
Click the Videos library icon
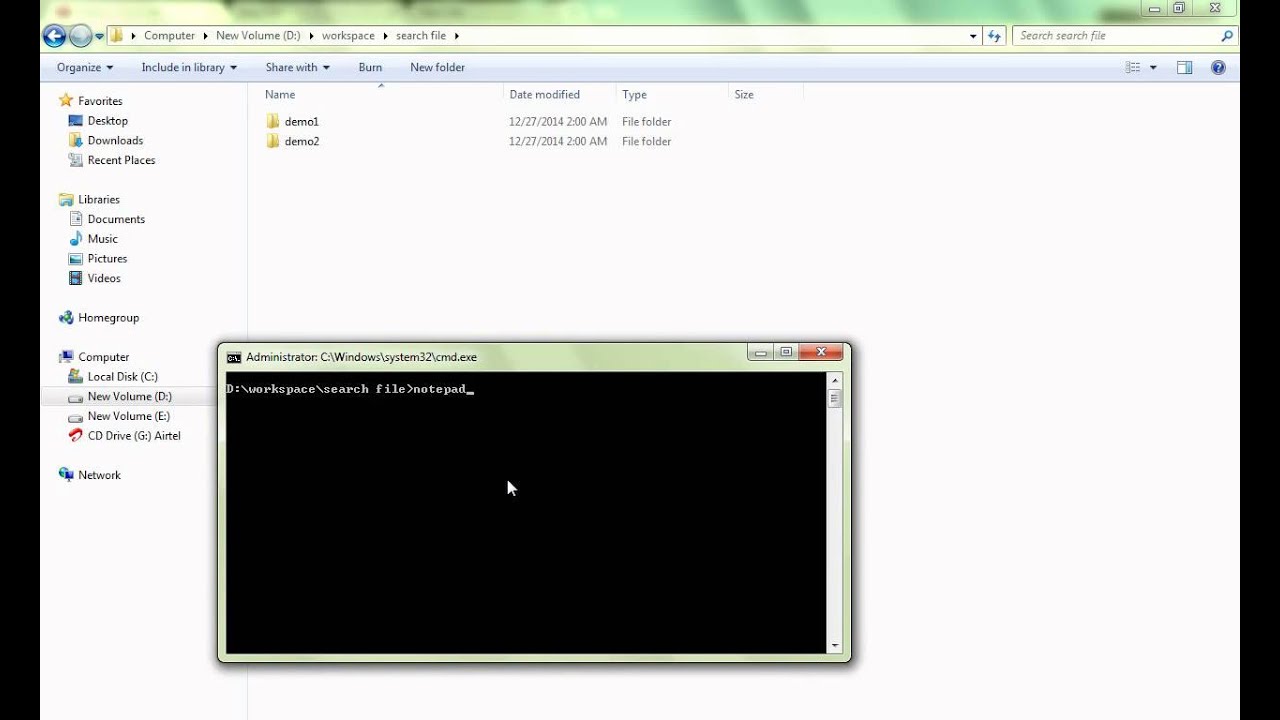tap(75, 278)
